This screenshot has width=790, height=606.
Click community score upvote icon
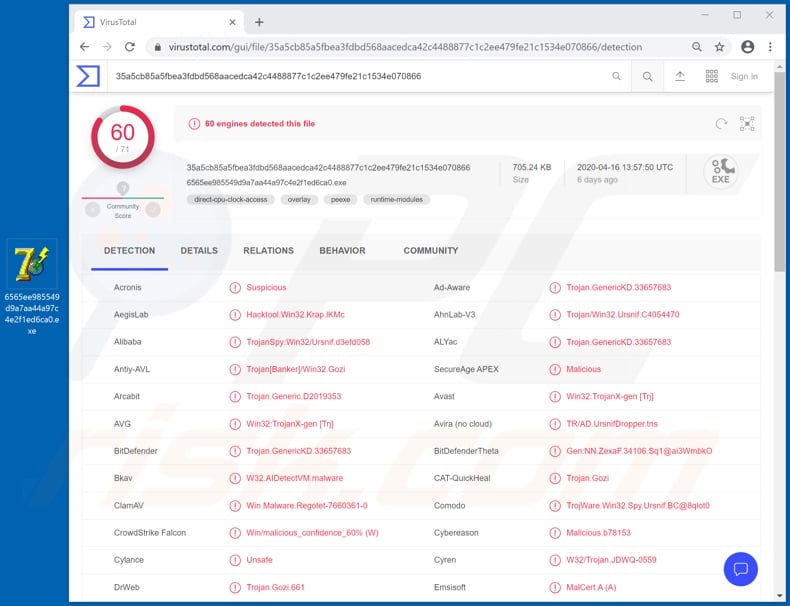point(153,210)
